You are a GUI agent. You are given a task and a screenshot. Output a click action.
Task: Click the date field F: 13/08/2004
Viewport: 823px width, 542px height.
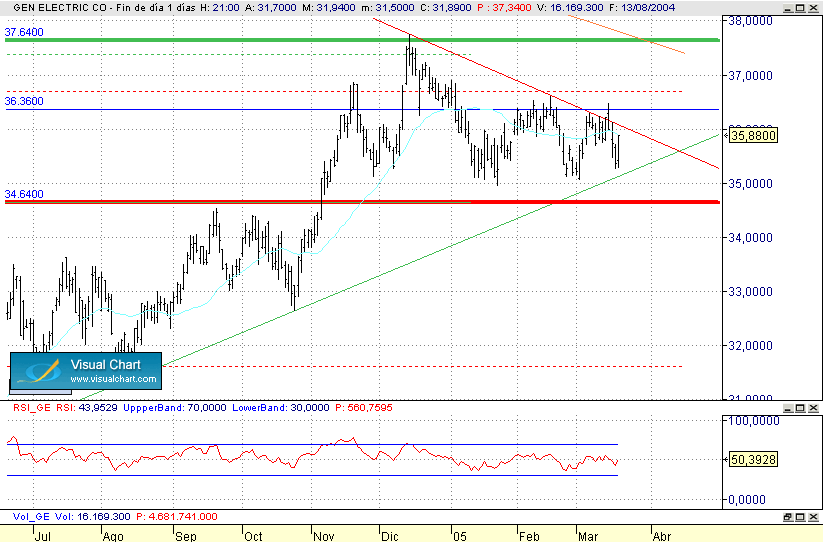pos(642,8)
